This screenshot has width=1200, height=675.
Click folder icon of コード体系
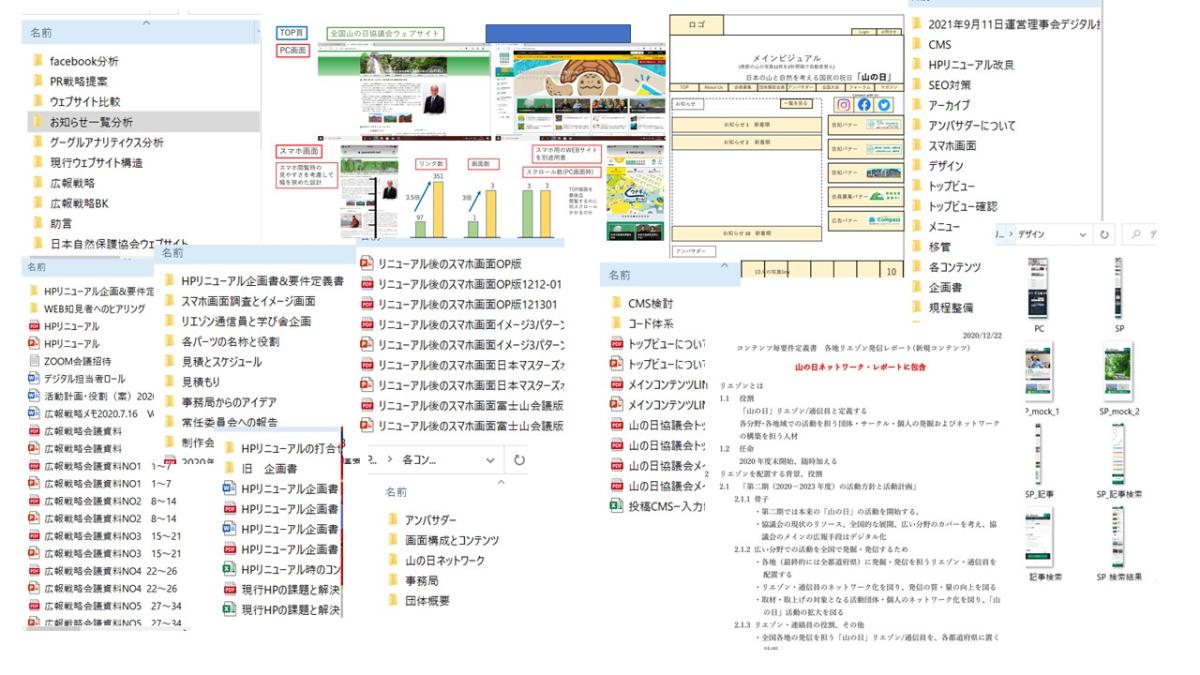[617, 323]
